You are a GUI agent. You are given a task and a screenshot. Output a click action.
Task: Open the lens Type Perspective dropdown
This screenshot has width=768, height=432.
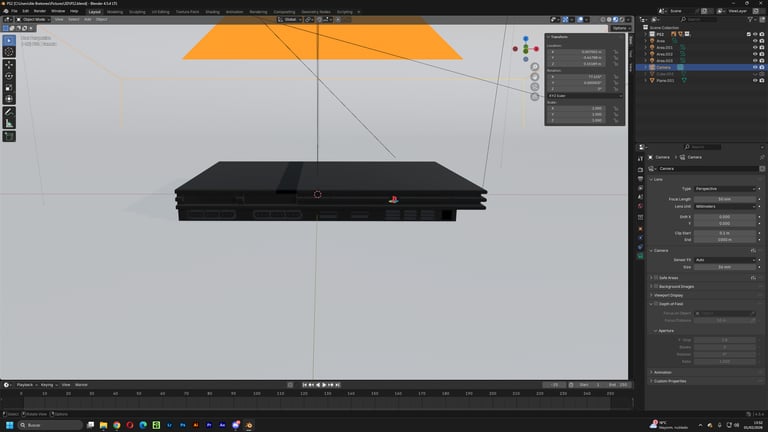click(x=725, y=189)
